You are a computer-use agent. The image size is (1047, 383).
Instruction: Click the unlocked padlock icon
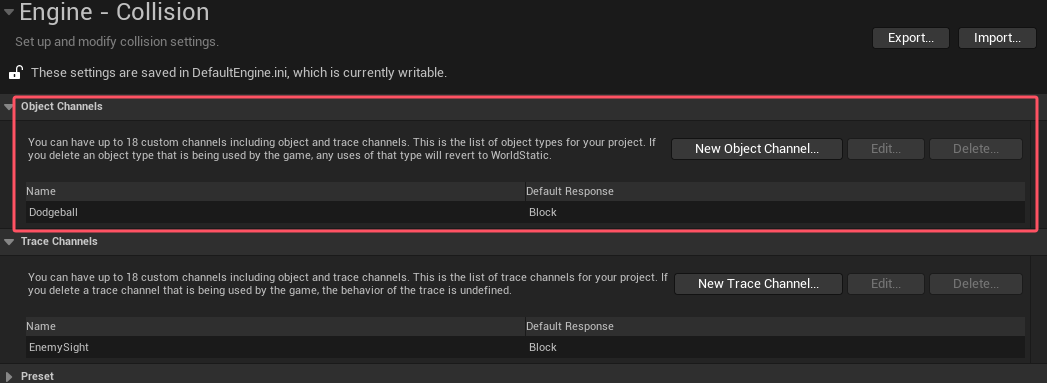pyautogui.click(x=15, y=72)
